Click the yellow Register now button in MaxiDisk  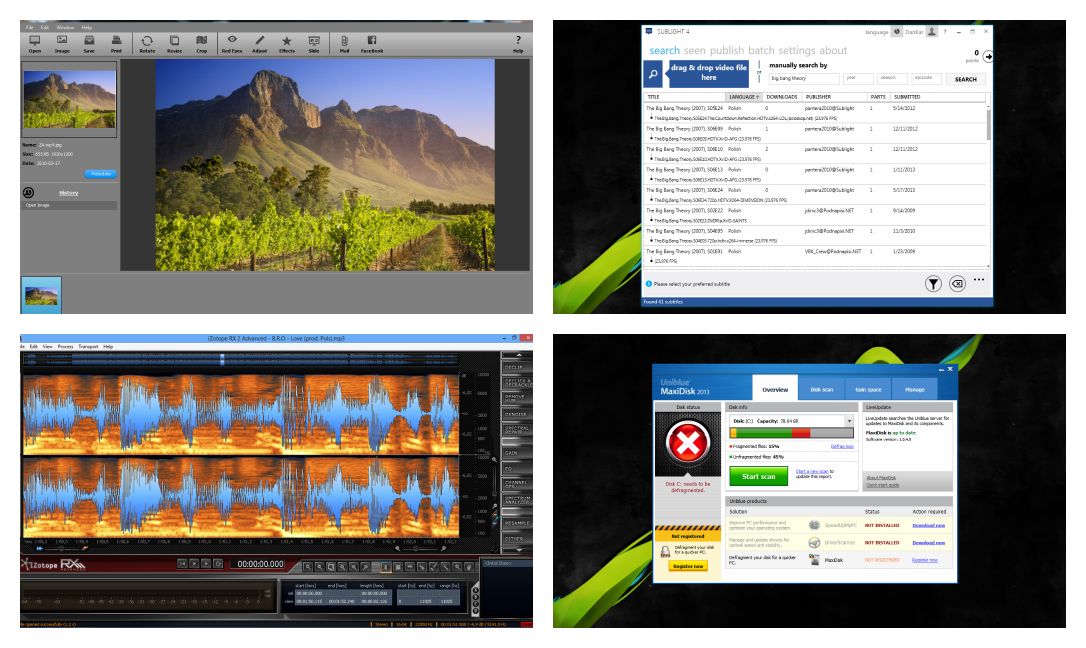pyautogui.click(x=688, y=566)
